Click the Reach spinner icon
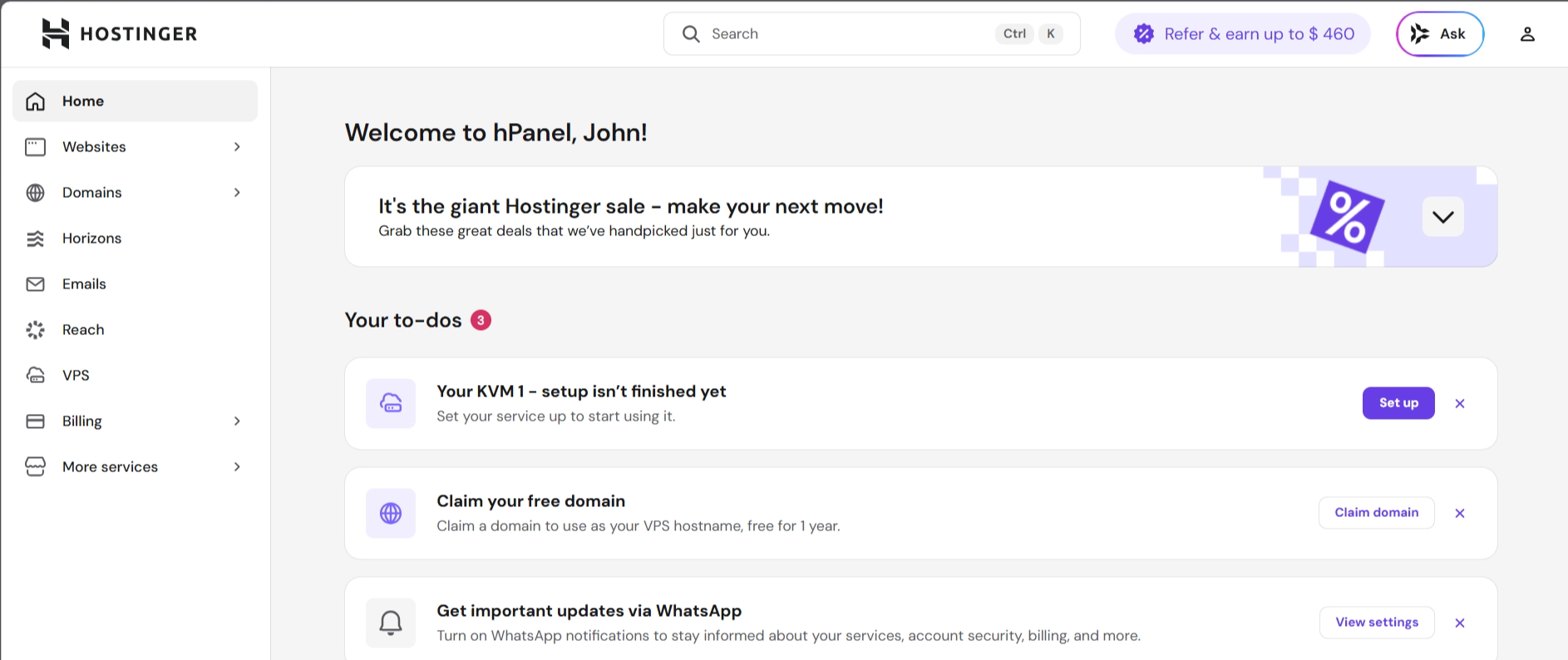This screenshot has height=660, width=1568. 35,330
